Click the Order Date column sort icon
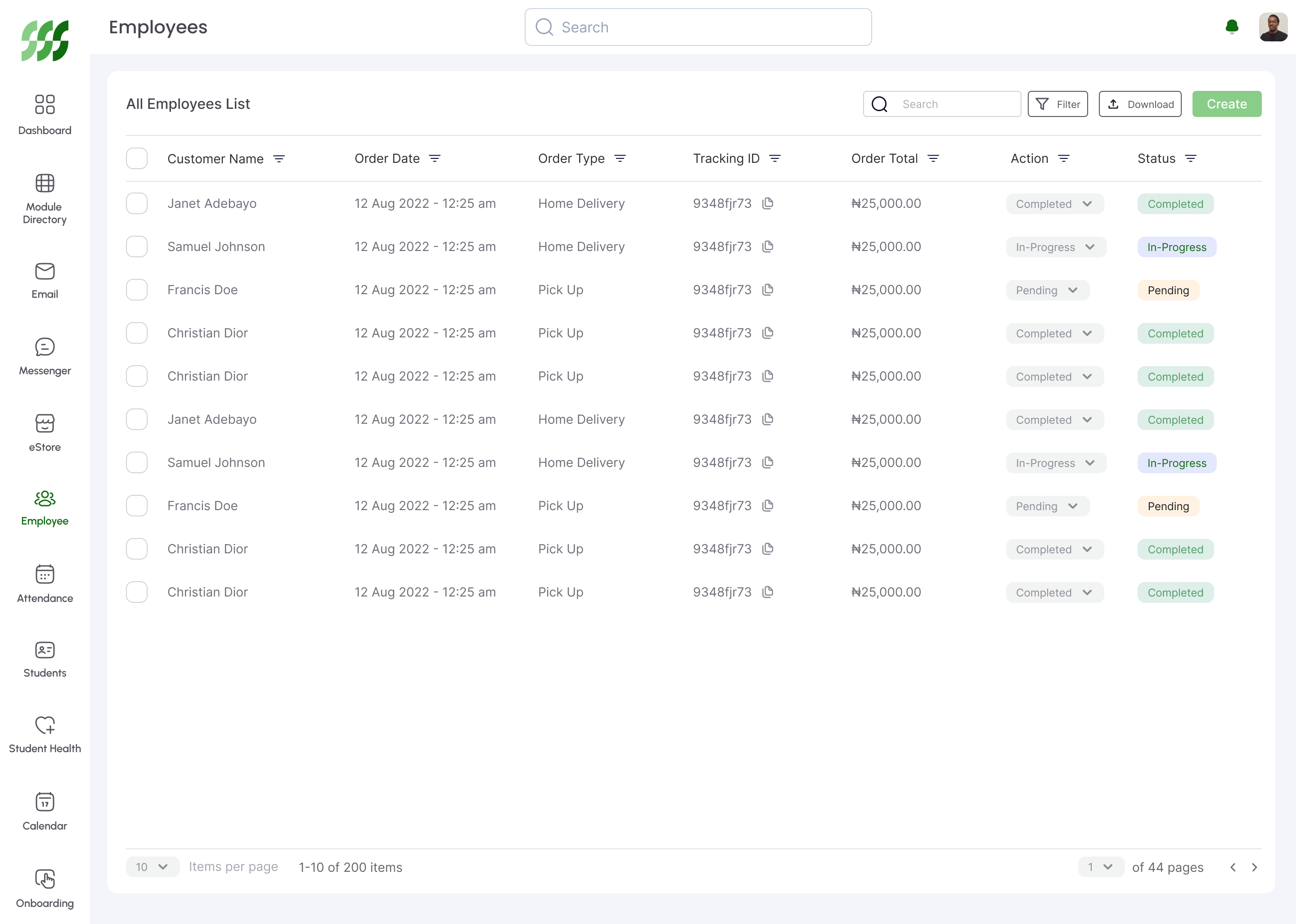The width and height of the screenshot is (1296, 924). coord(435,159)
